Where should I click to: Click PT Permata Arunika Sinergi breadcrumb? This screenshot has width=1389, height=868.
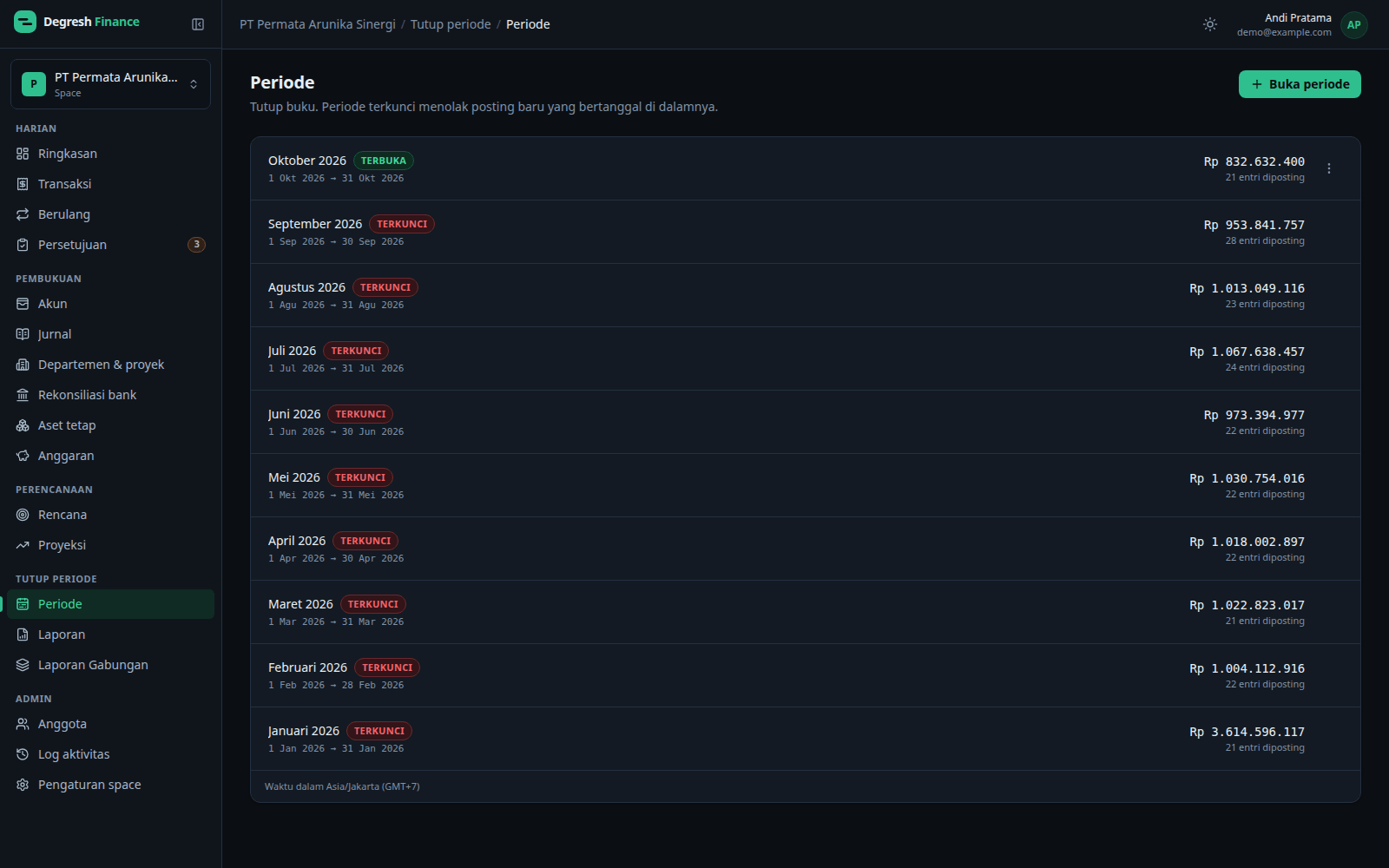(x=318, y=24)
